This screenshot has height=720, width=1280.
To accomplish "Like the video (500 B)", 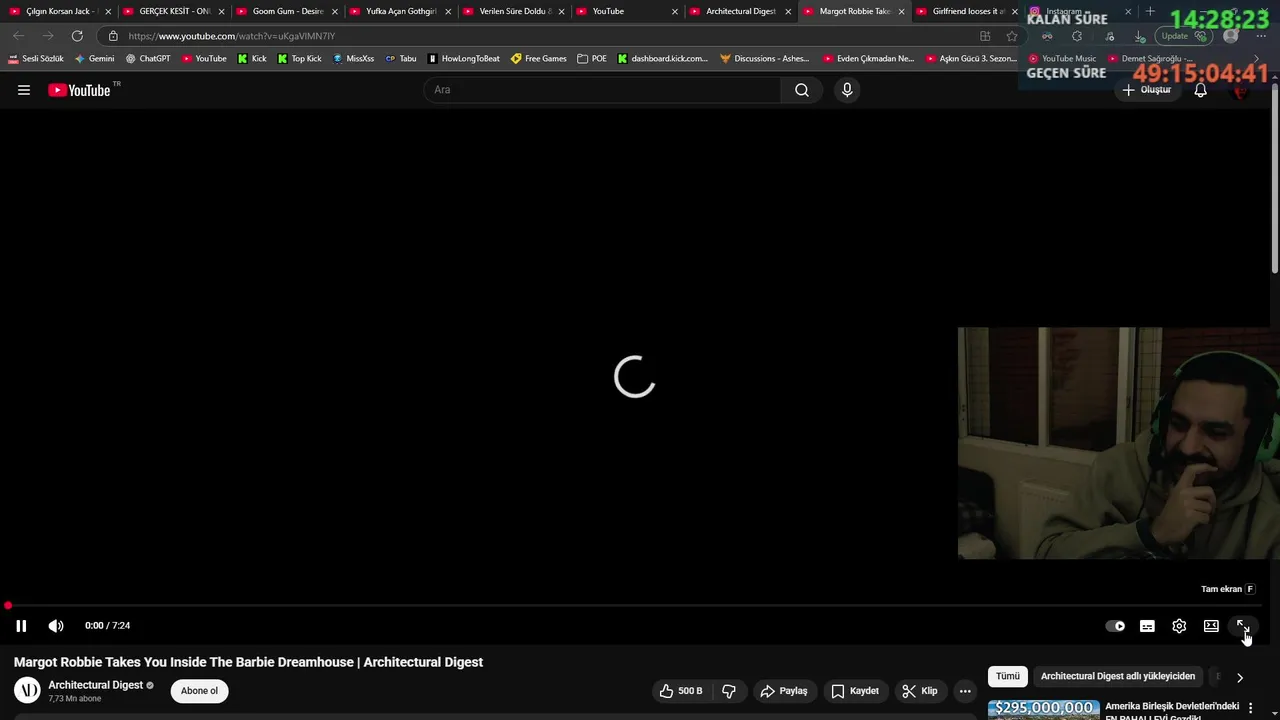I will pyautogui.click(x=681, y=691).
